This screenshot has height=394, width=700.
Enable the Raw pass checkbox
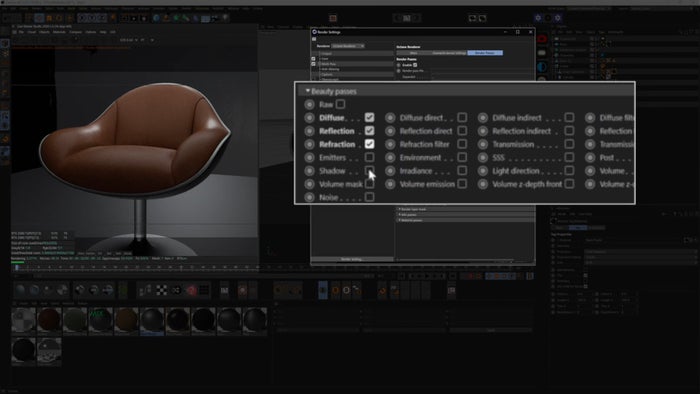pos(340,104)
